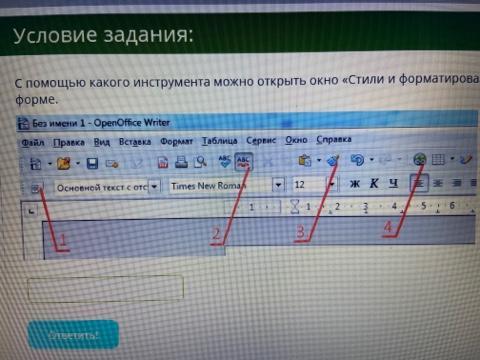Toggle Italic К formatting
The height and width of the screenshot is (360, 480).
(x=374, y=183)
